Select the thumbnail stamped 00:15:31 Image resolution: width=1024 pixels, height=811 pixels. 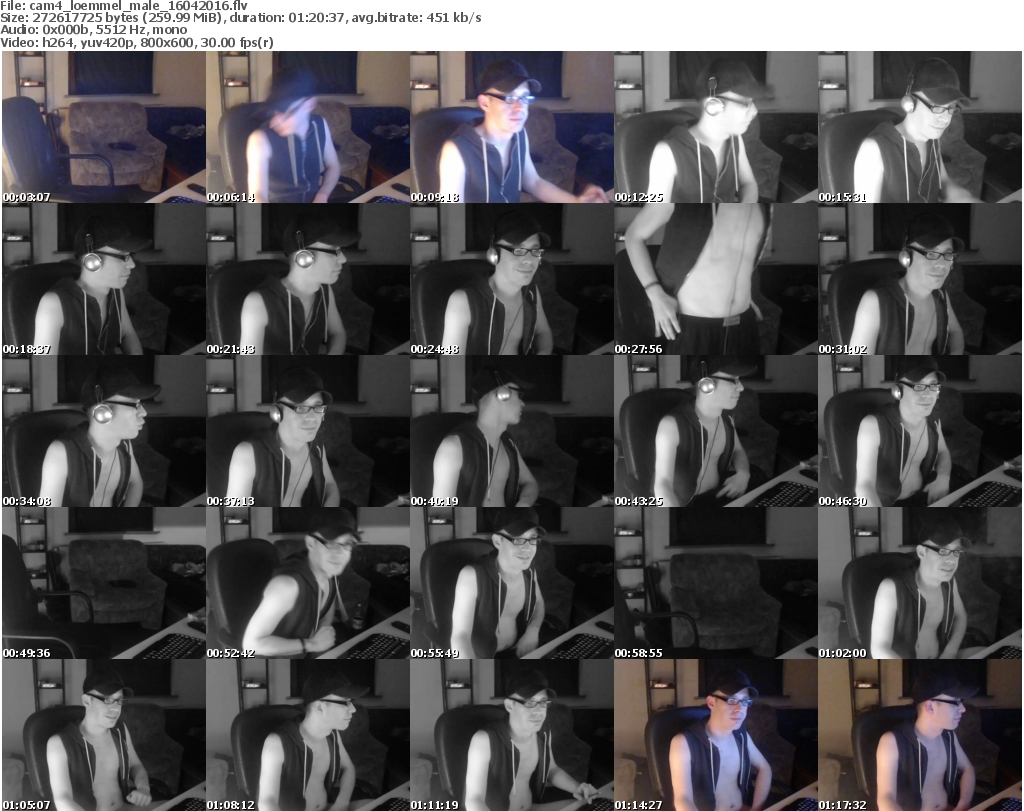[x=920, y=127]
